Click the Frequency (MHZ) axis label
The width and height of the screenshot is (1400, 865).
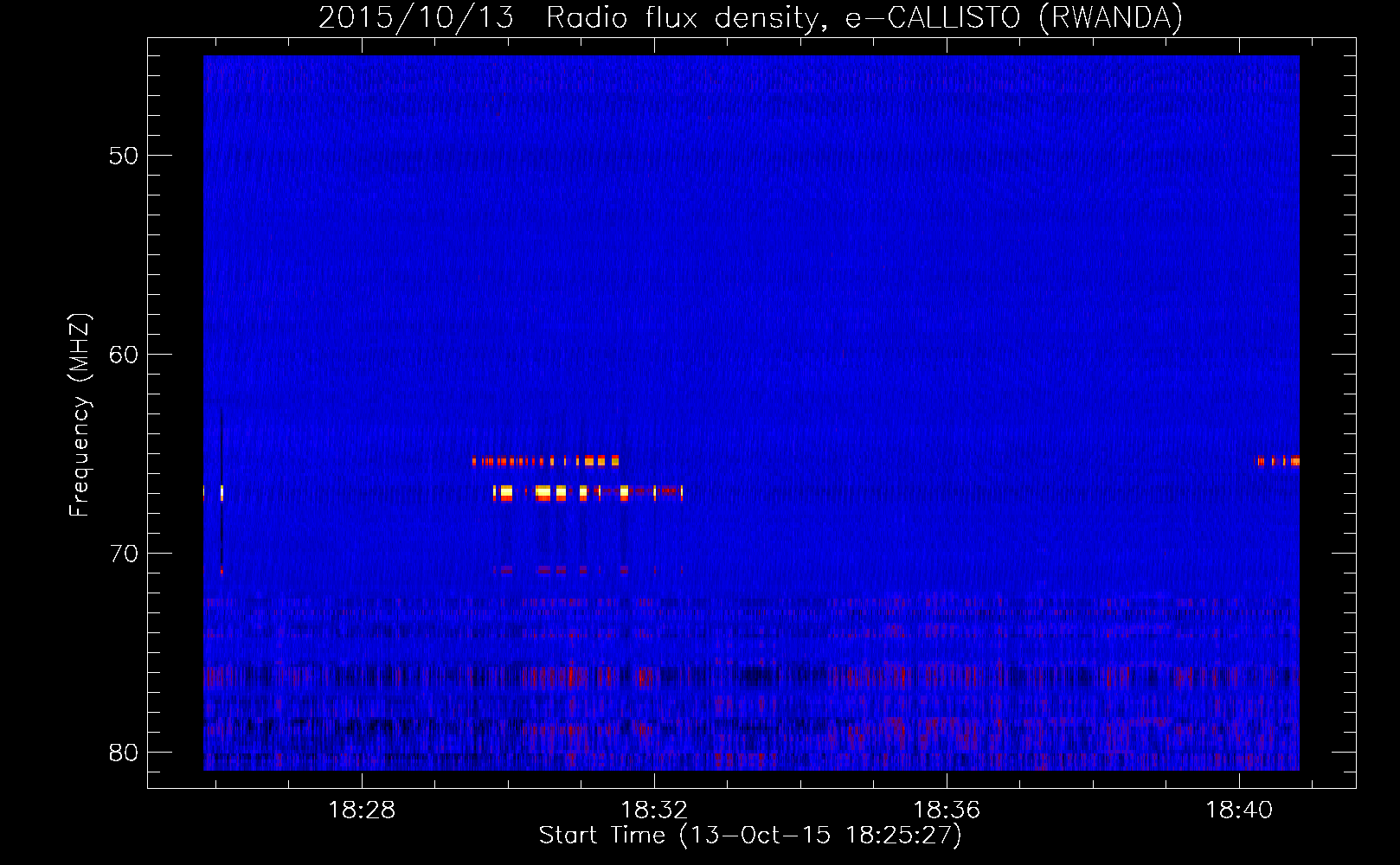(x=80, y=415)
